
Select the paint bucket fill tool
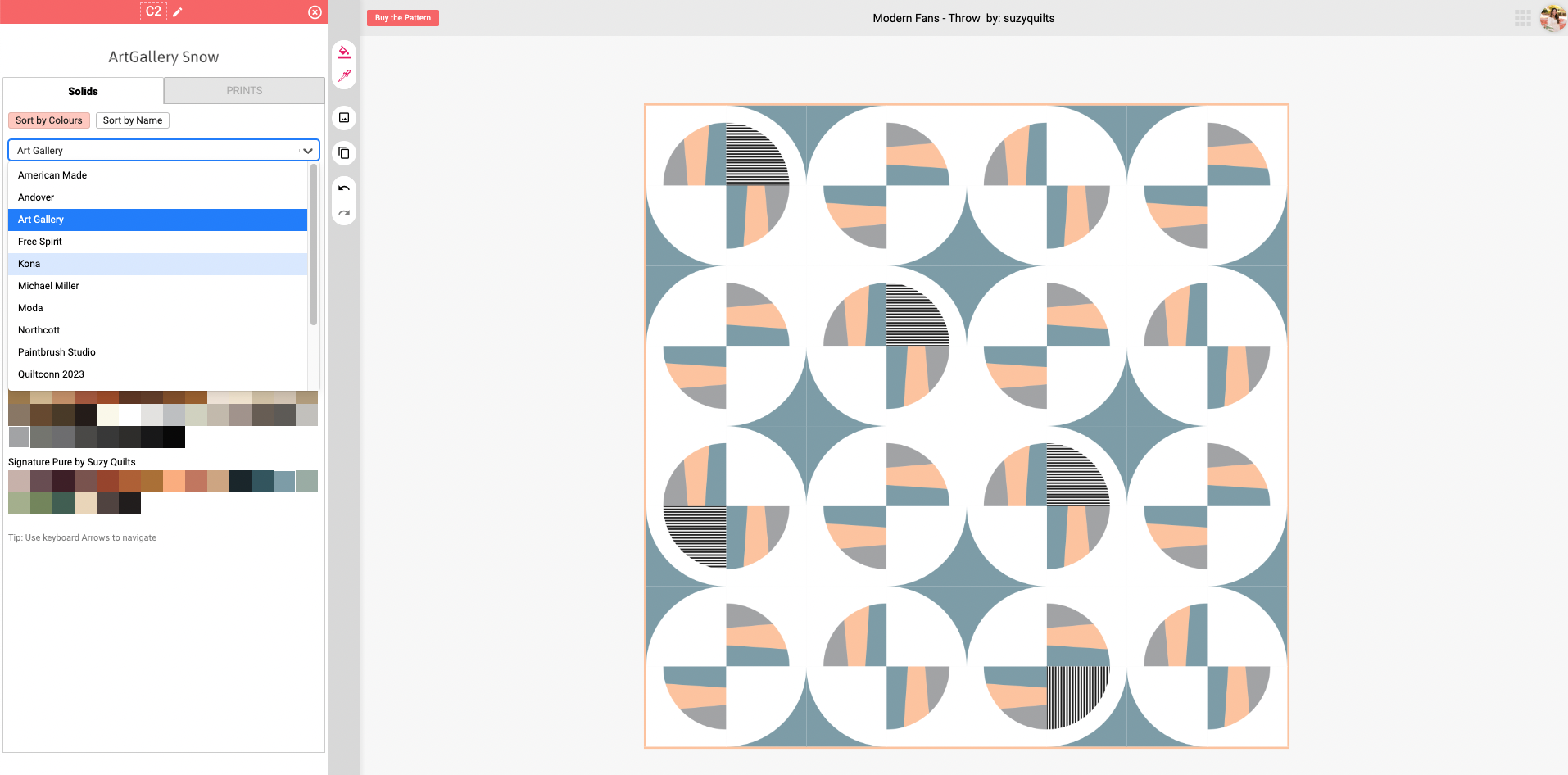(x=344, y=52)
